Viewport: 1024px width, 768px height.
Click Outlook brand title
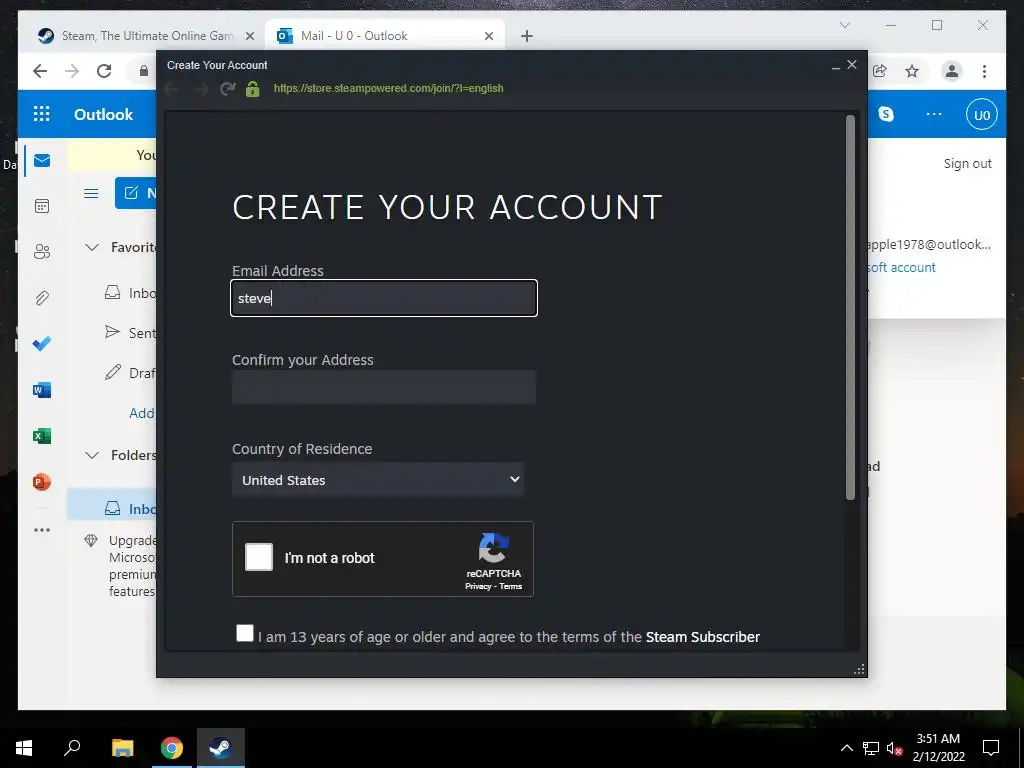pyautogui.click(x=103, y=114)
